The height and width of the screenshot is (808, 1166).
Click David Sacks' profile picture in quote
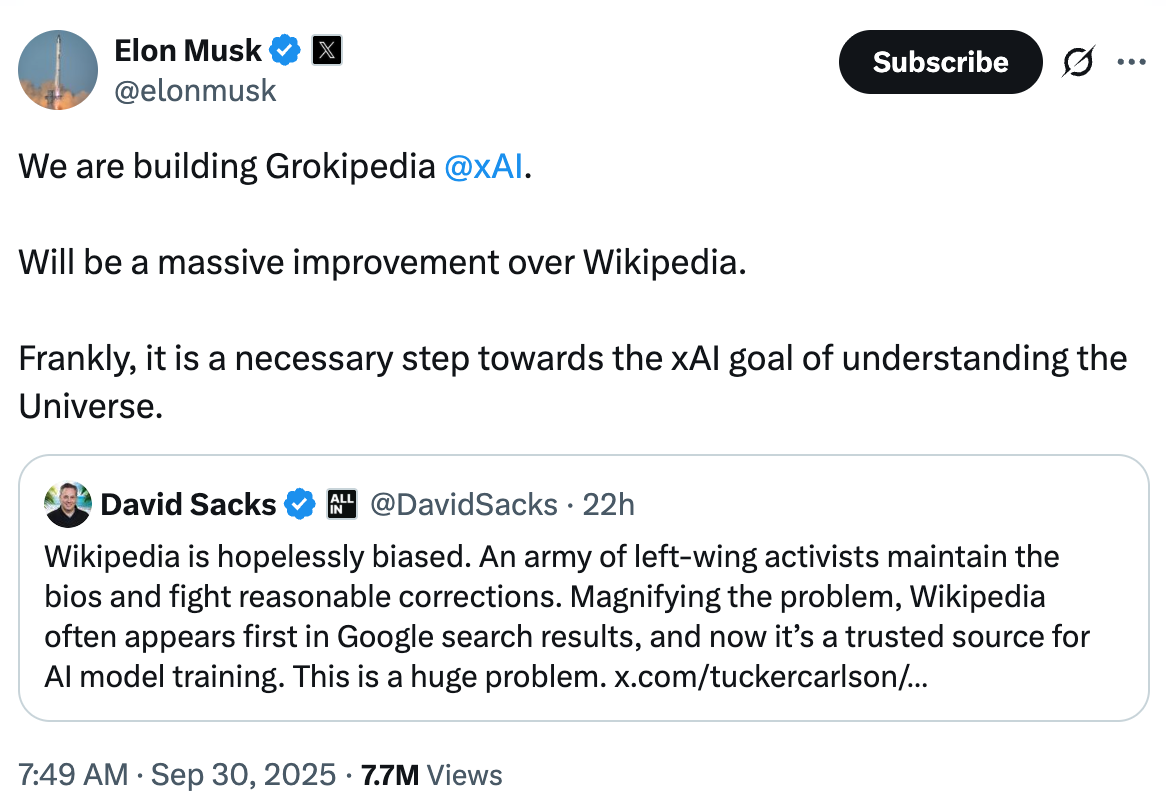[69, 505]
